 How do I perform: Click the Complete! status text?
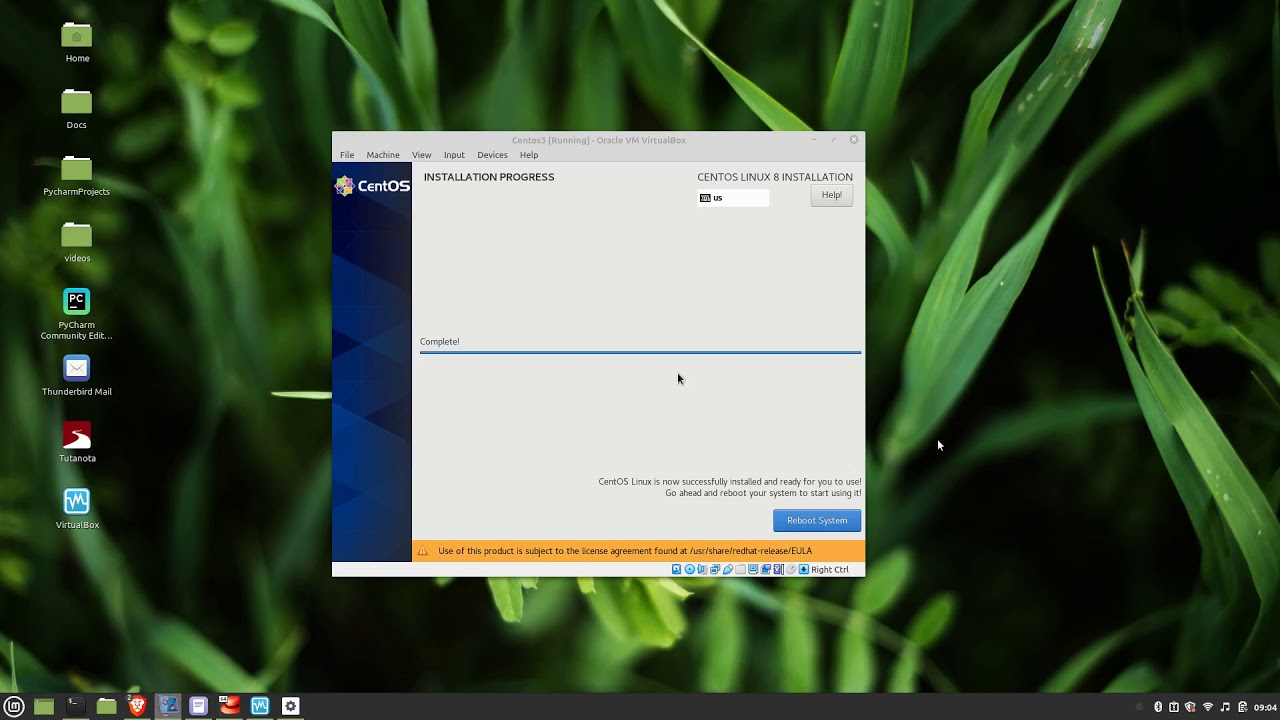point(440,342)
